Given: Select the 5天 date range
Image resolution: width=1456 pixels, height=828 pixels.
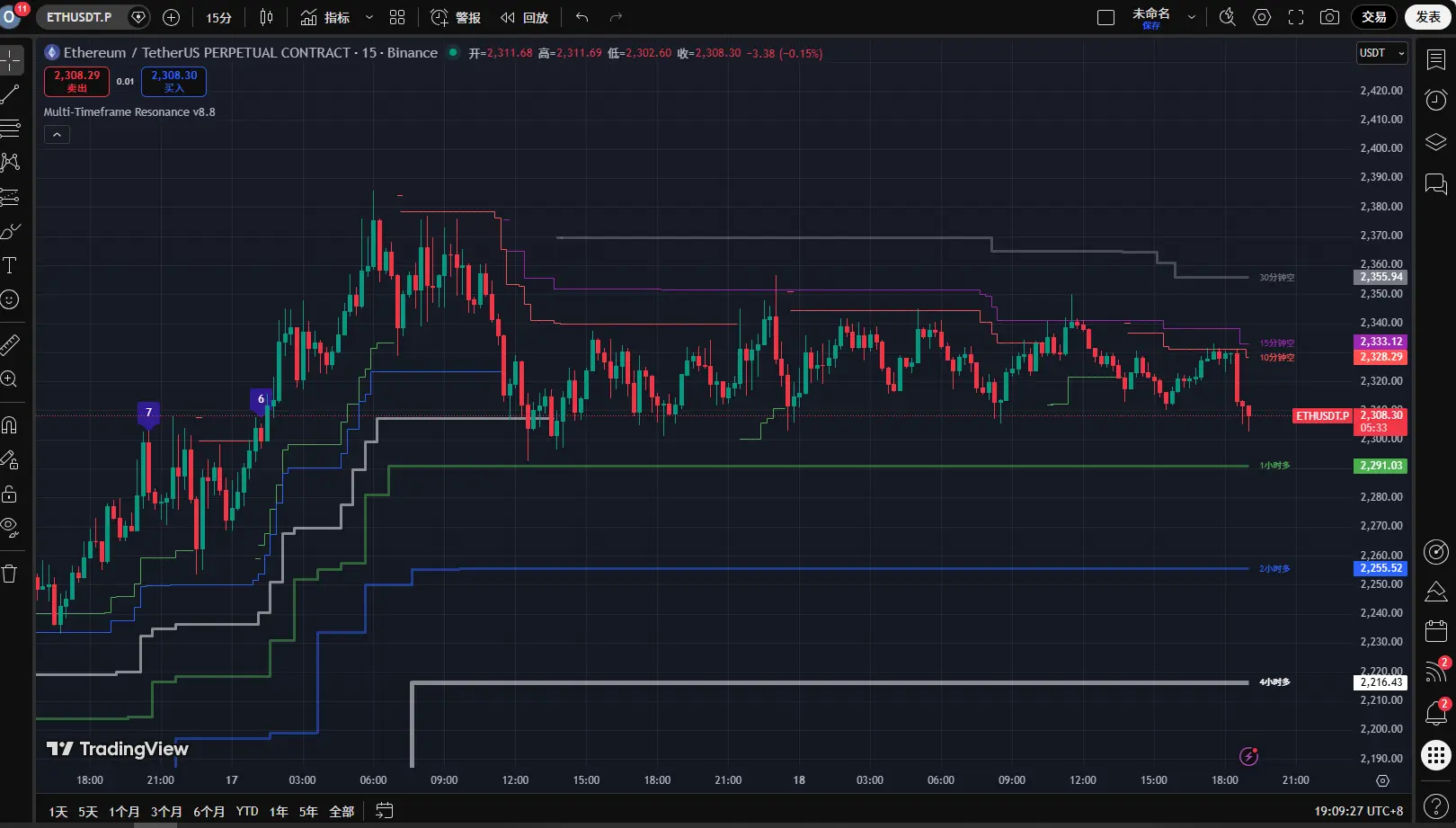Looking at the screenshot, I should tap(88, 812).
